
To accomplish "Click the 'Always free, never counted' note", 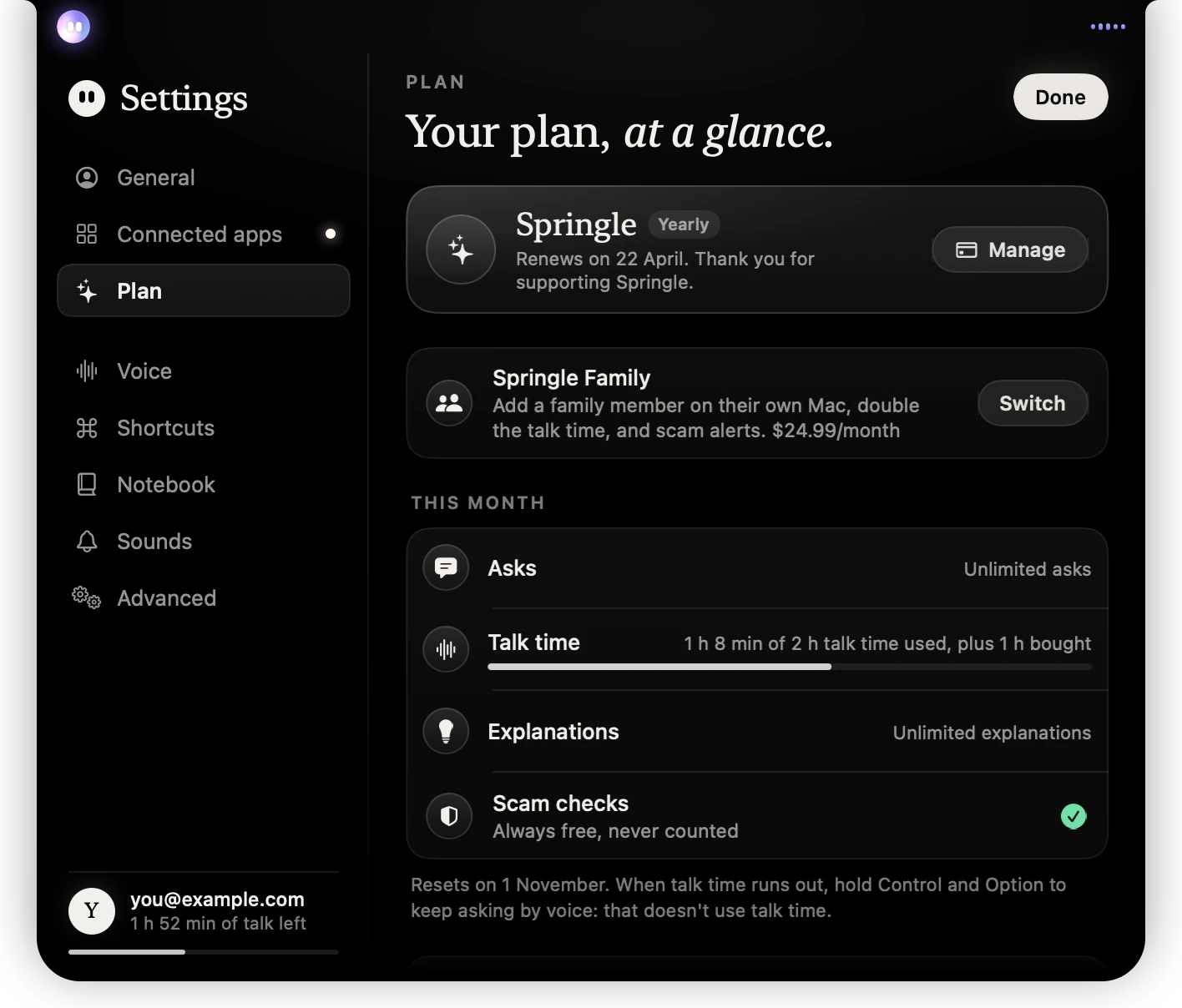I will 615,831.
